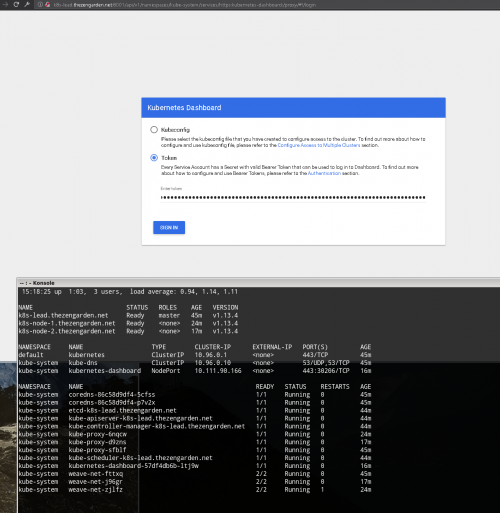Viewport: 500px width, 513px height.
Task: Click pod etcd-k8s-lead.thezengarden.net
Action: (x=122, y=410)
